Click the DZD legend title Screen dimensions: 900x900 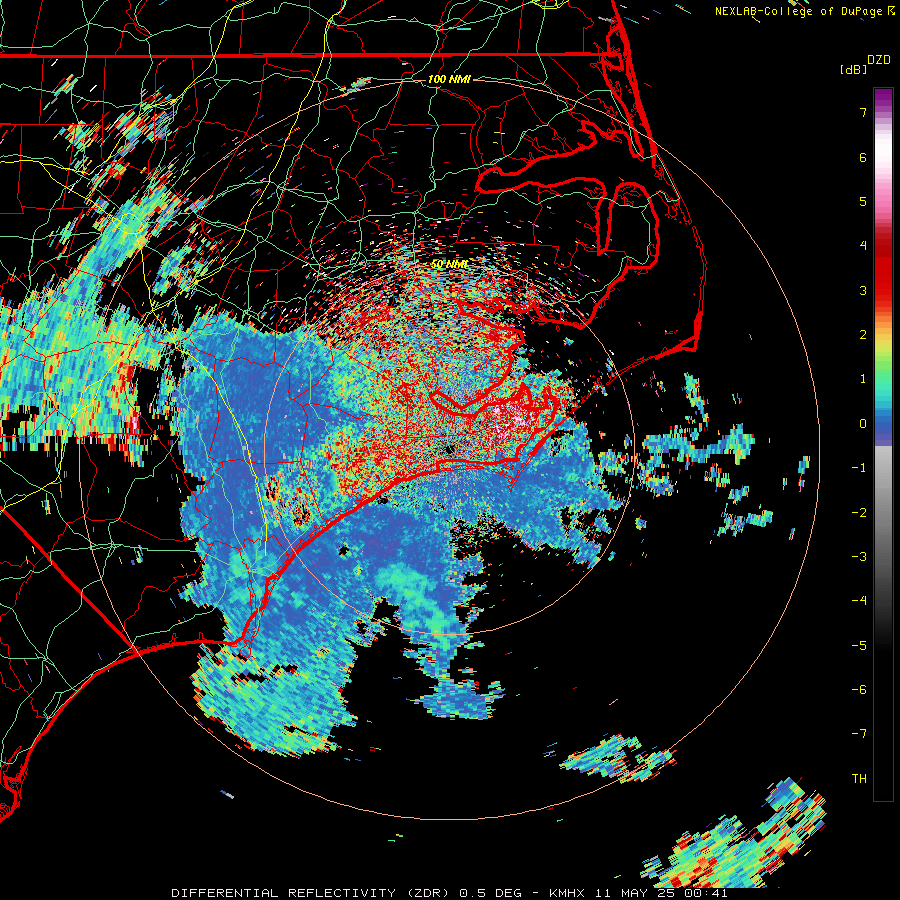point(879,60)
